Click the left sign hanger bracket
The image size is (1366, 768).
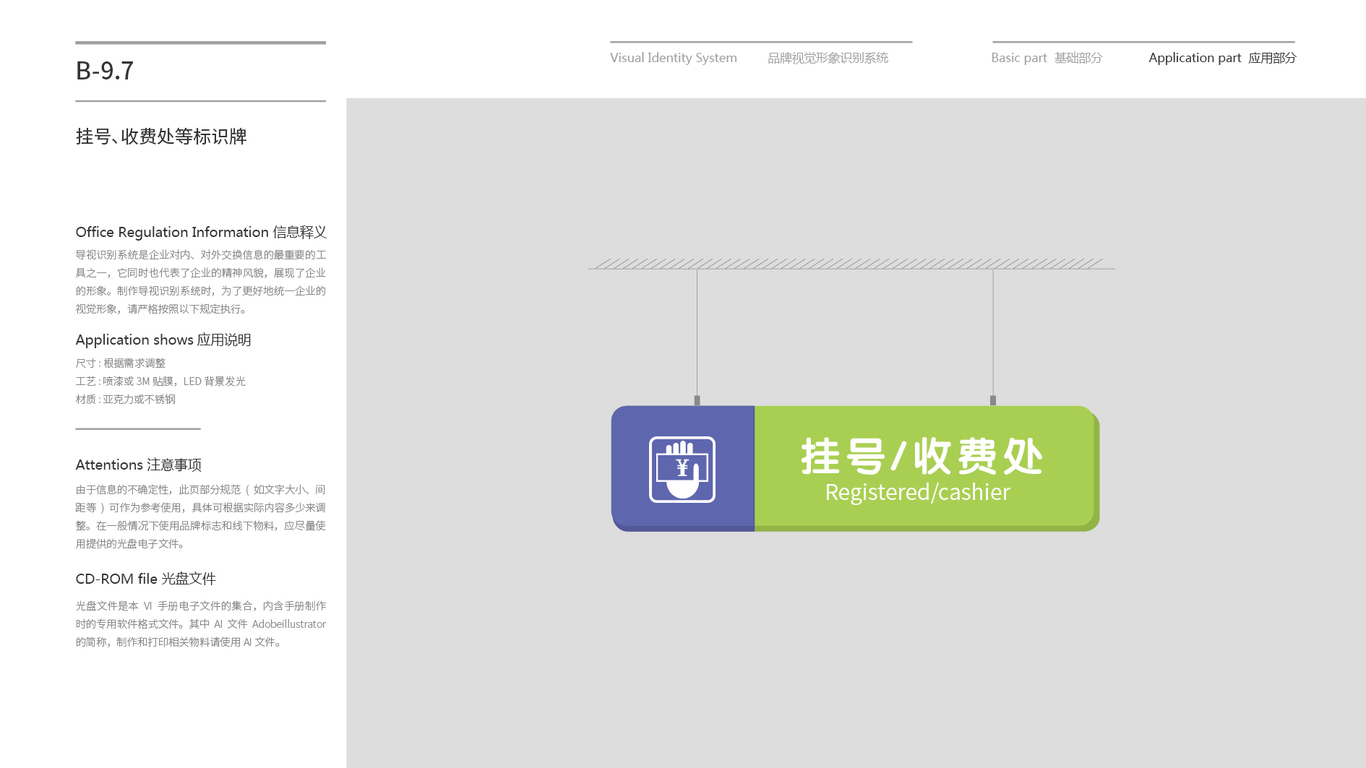(697, 400)
